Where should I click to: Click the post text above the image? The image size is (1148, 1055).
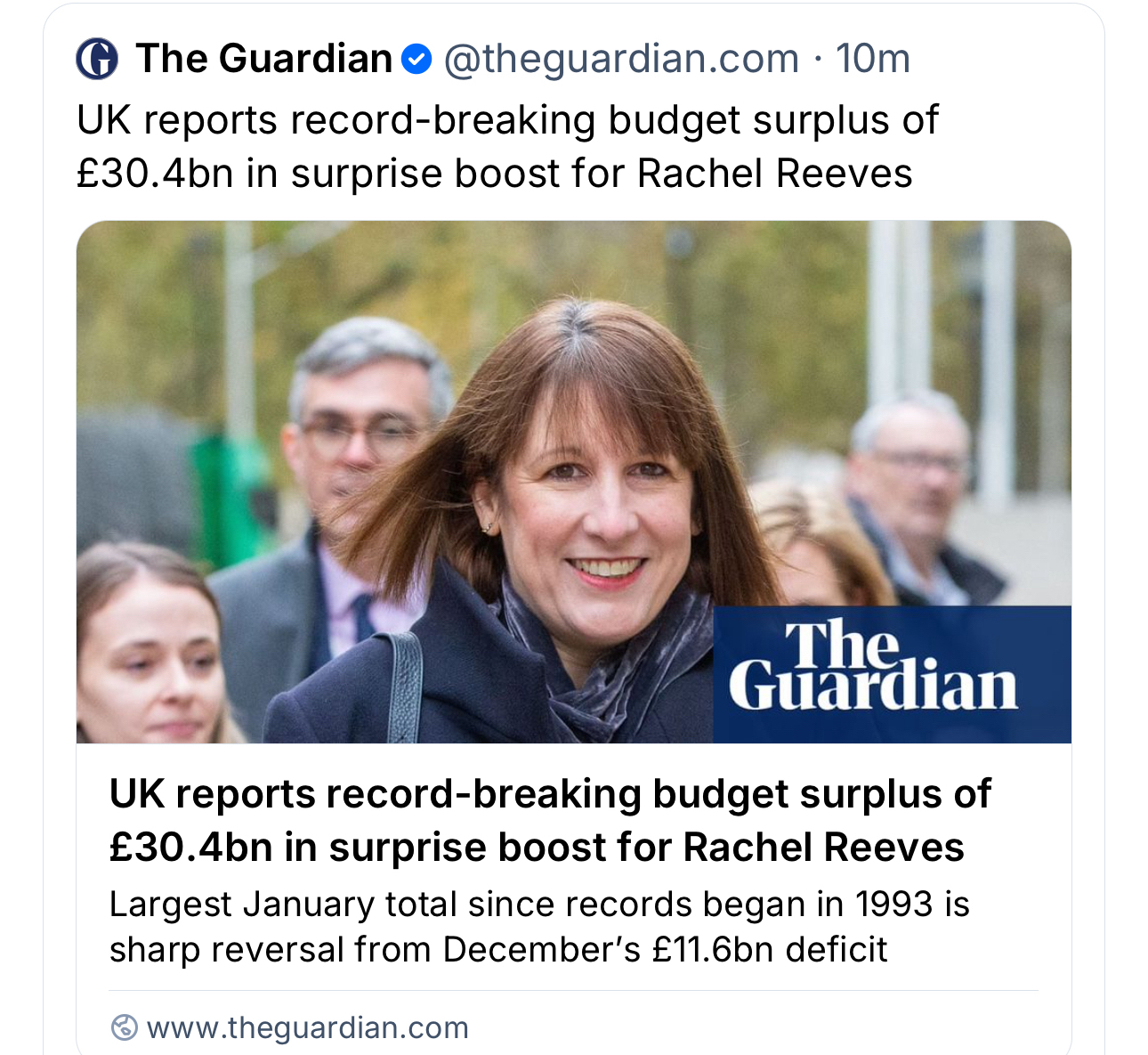click(x=507, y=147)
